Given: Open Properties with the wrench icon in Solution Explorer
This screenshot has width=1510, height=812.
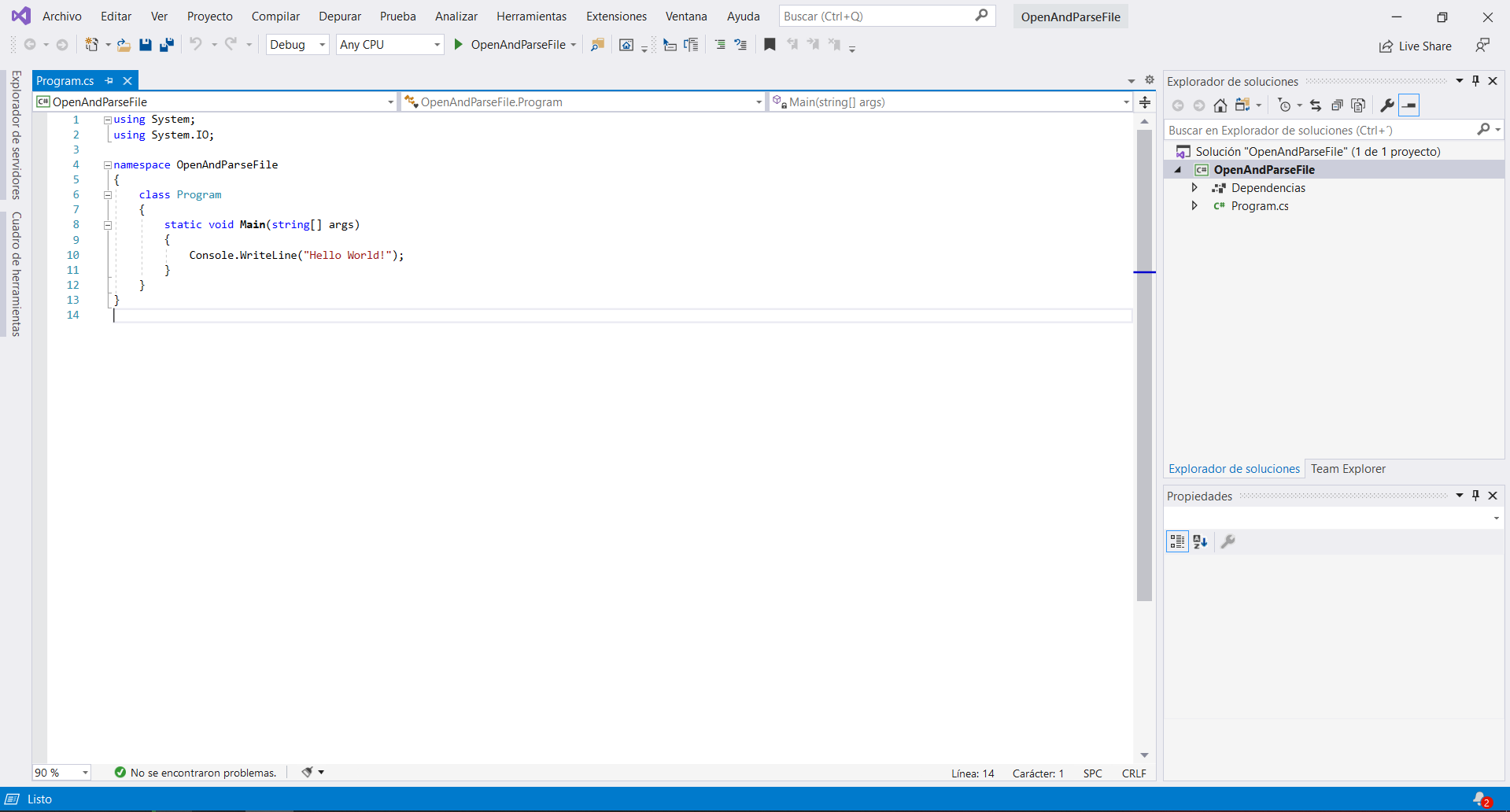Looking at the screenshot, I should 1387,105.
